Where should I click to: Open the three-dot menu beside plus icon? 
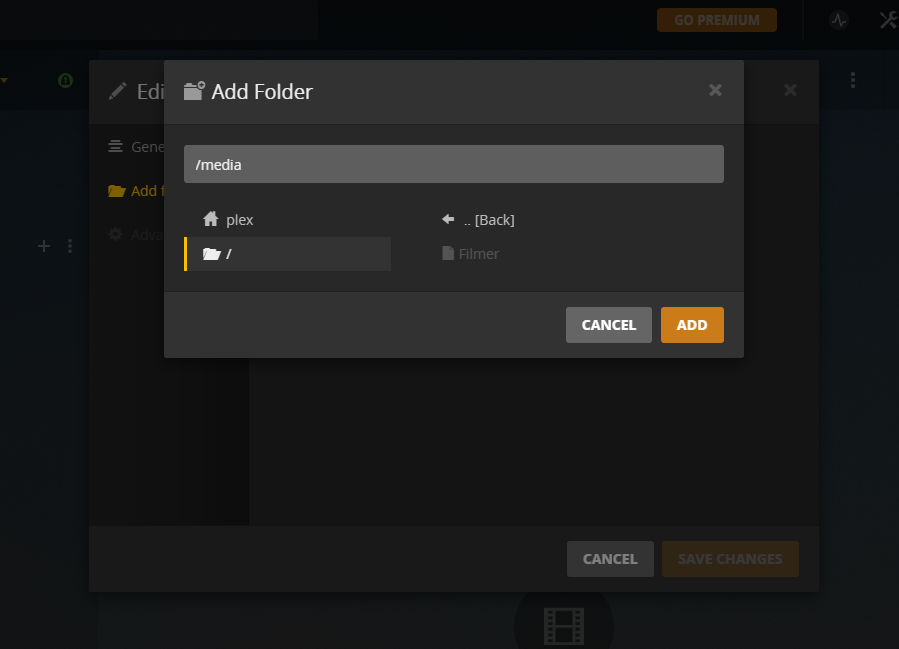tap(70, 246)
